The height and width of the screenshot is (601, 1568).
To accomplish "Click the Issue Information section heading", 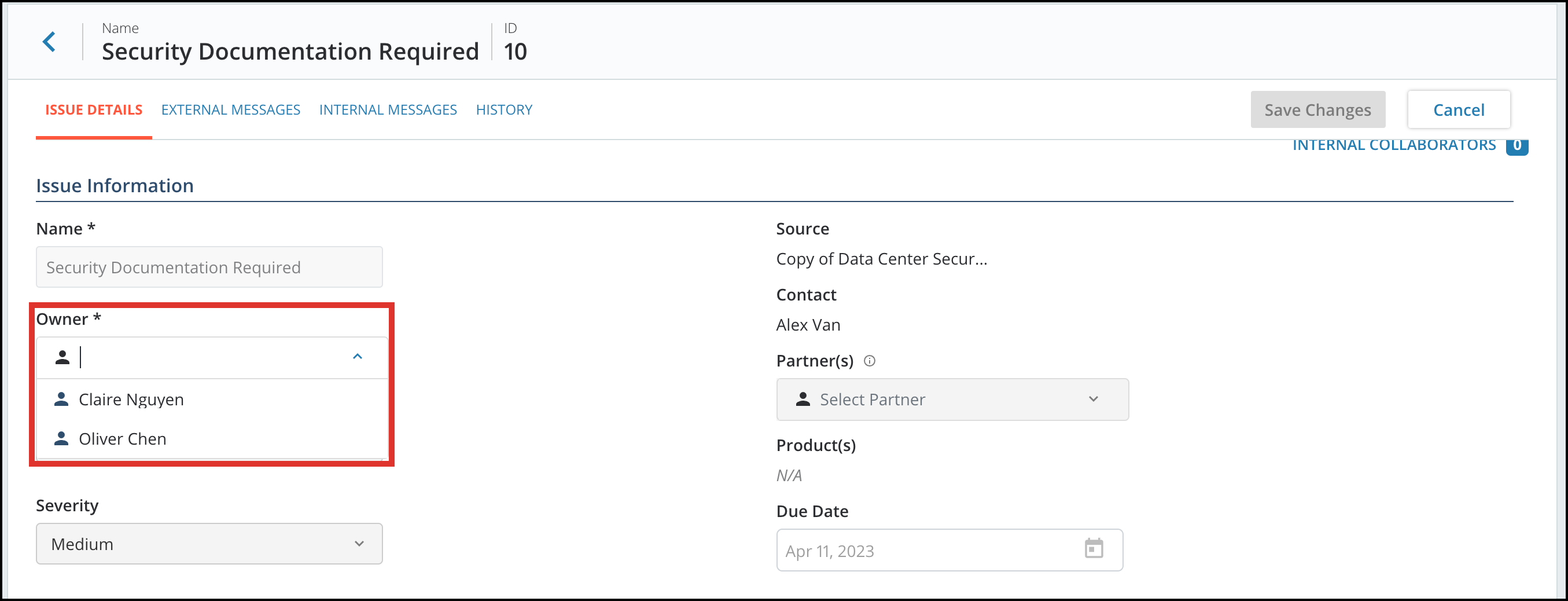I will pyautogui.click(x=115, y=185).
